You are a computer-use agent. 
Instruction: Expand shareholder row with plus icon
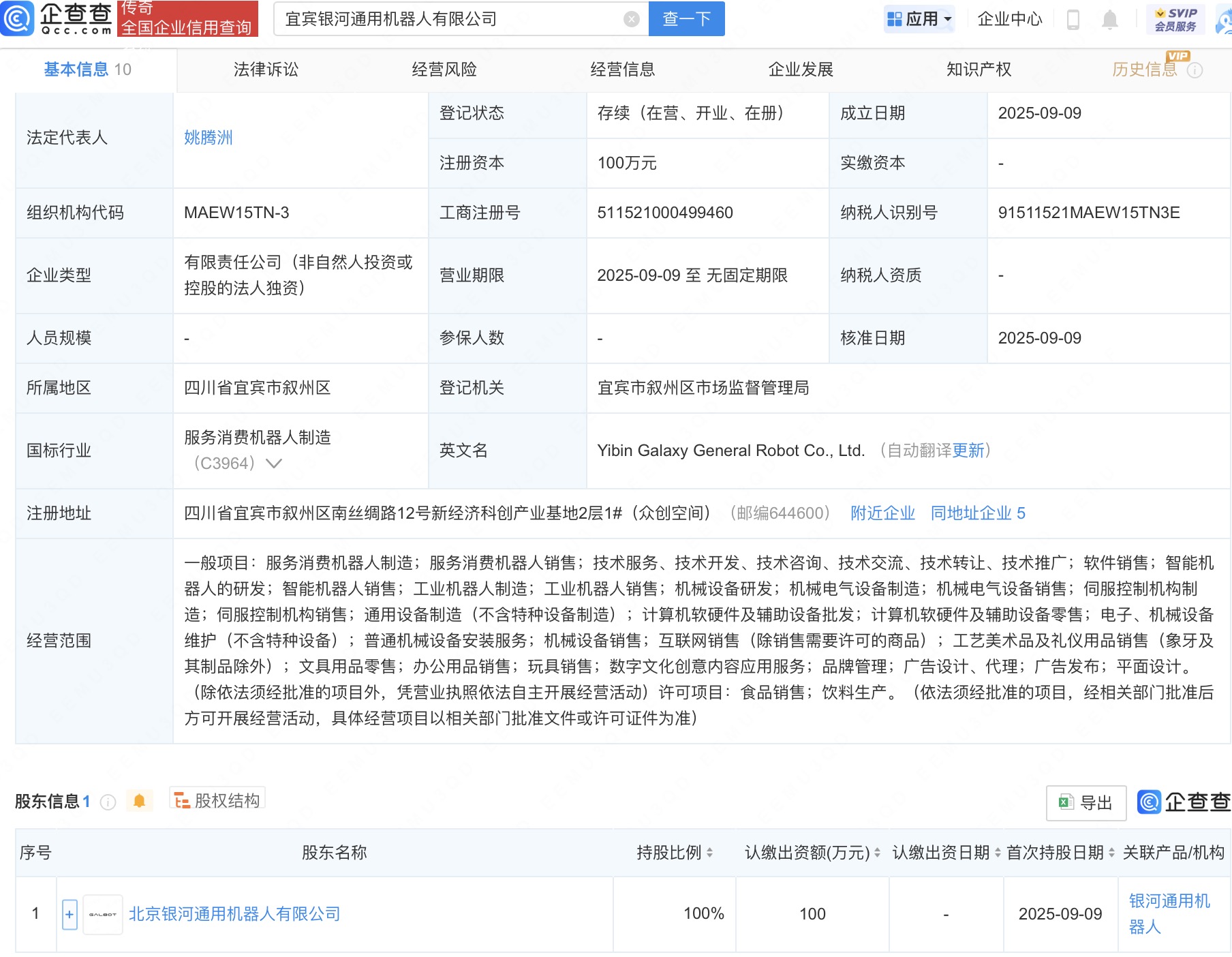[x=70, y=914]
